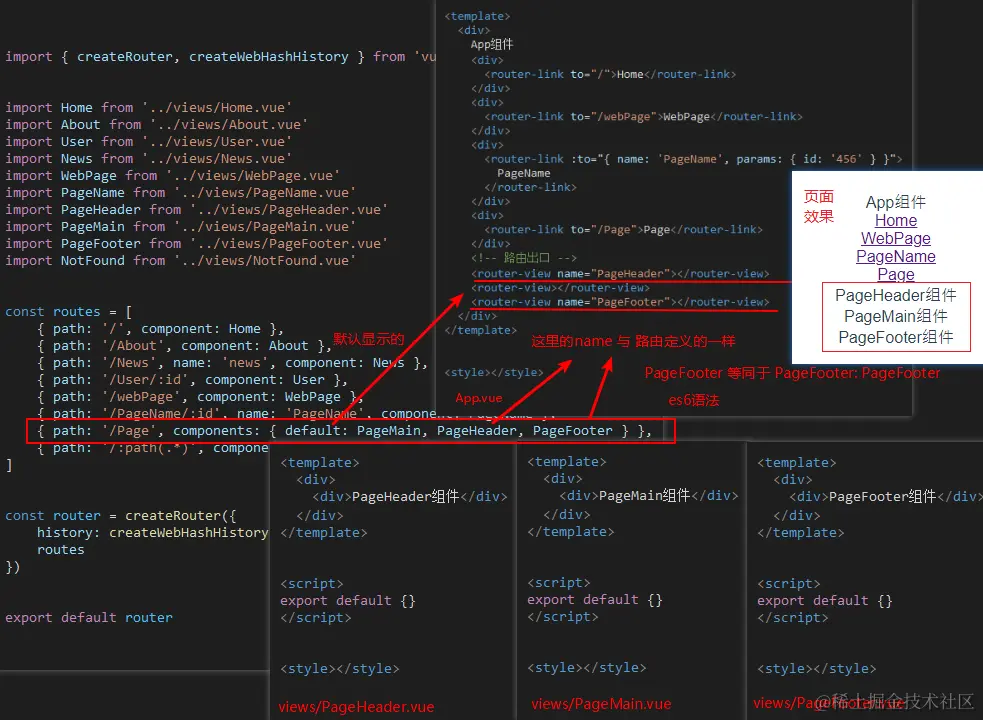Click router-view name="PageFooter" line
983x720 pixels.
pyautogui.click(x=621, y=302)
